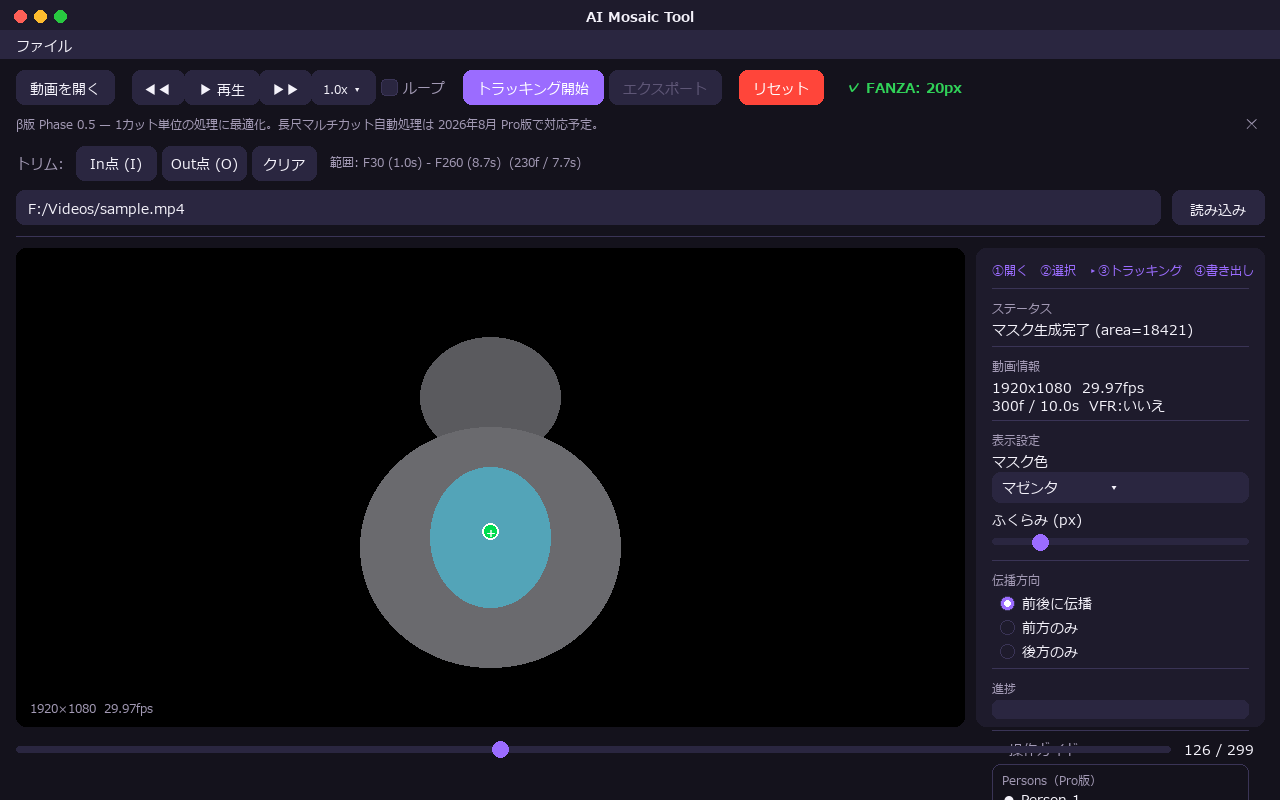The height and width of the screenshot is (800, 1280).
Task: Click the fast-forward (▶▶) button
Action: (285, 88)
